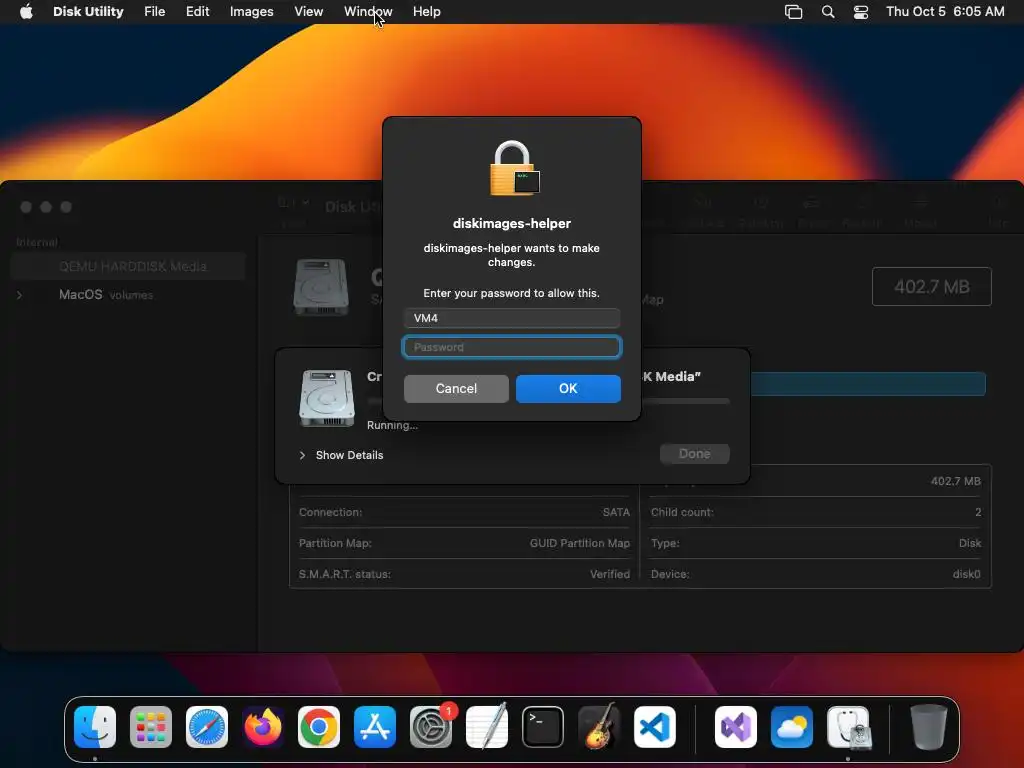Expand the MacOS volumes sidebar item
Screen dimensions: 1024x768
(x=20, y=295)
